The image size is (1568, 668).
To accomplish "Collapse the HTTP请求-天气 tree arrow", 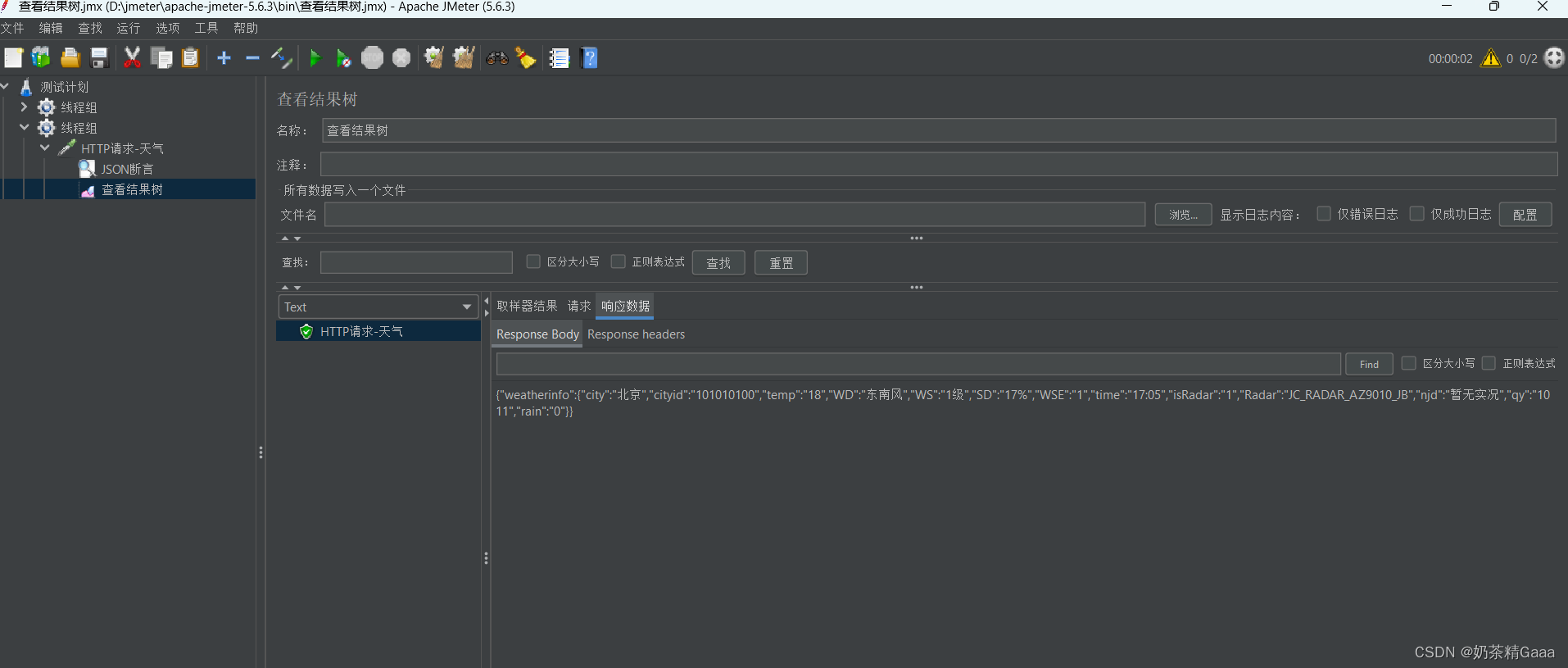I will coord(45,148).
